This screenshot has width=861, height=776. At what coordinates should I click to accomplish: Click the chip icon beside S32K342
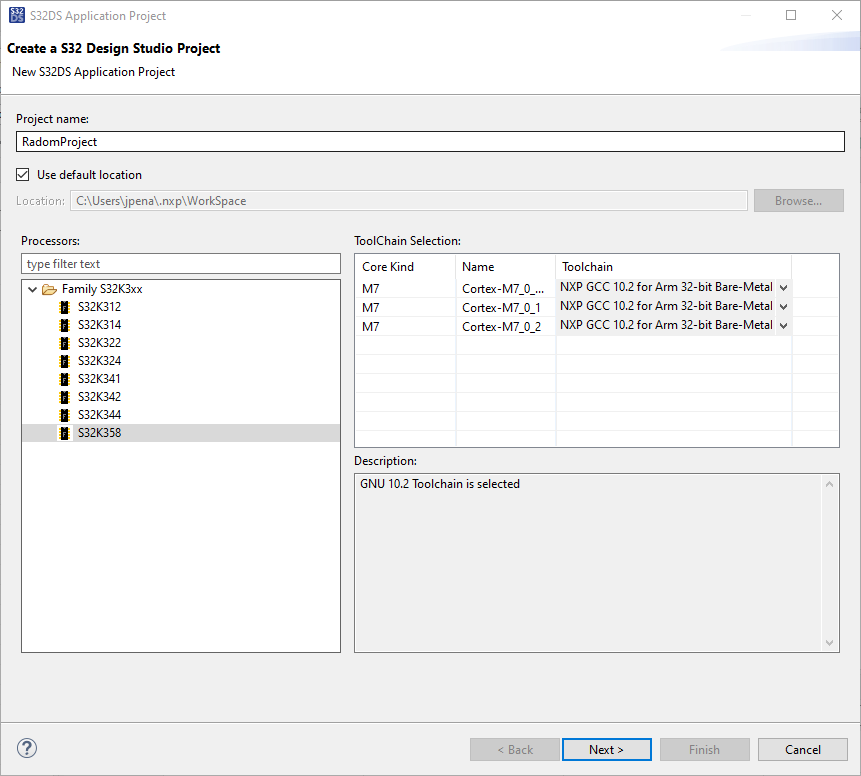[65, 396]
